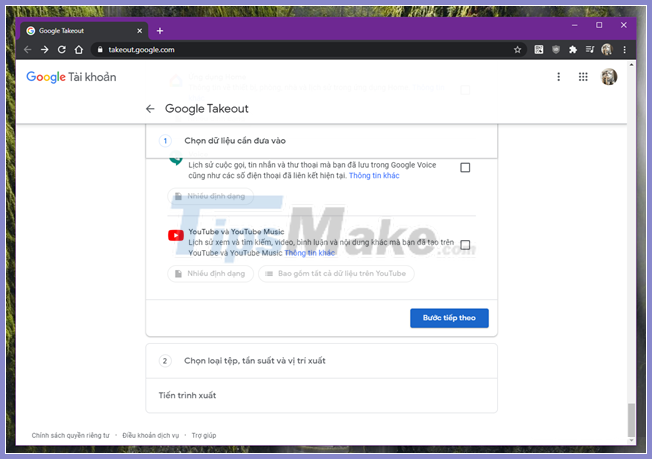Click the YouTube red logo icon
The width and height of the screenshot is (652, 459).
tap(176, 235)
